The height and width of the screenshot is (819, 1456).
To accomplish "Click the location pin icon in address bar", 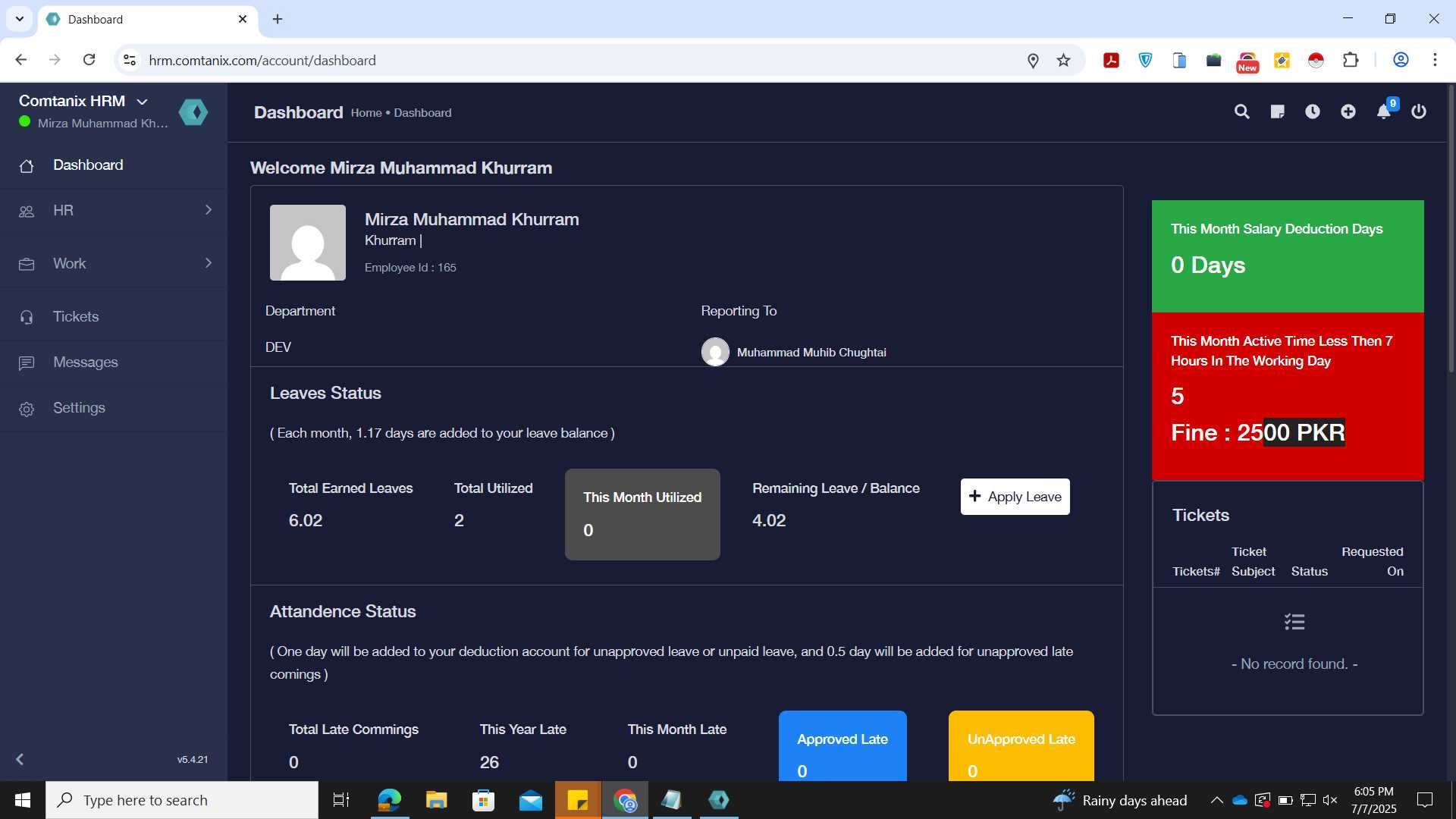I will click(x=1033, y=60).
